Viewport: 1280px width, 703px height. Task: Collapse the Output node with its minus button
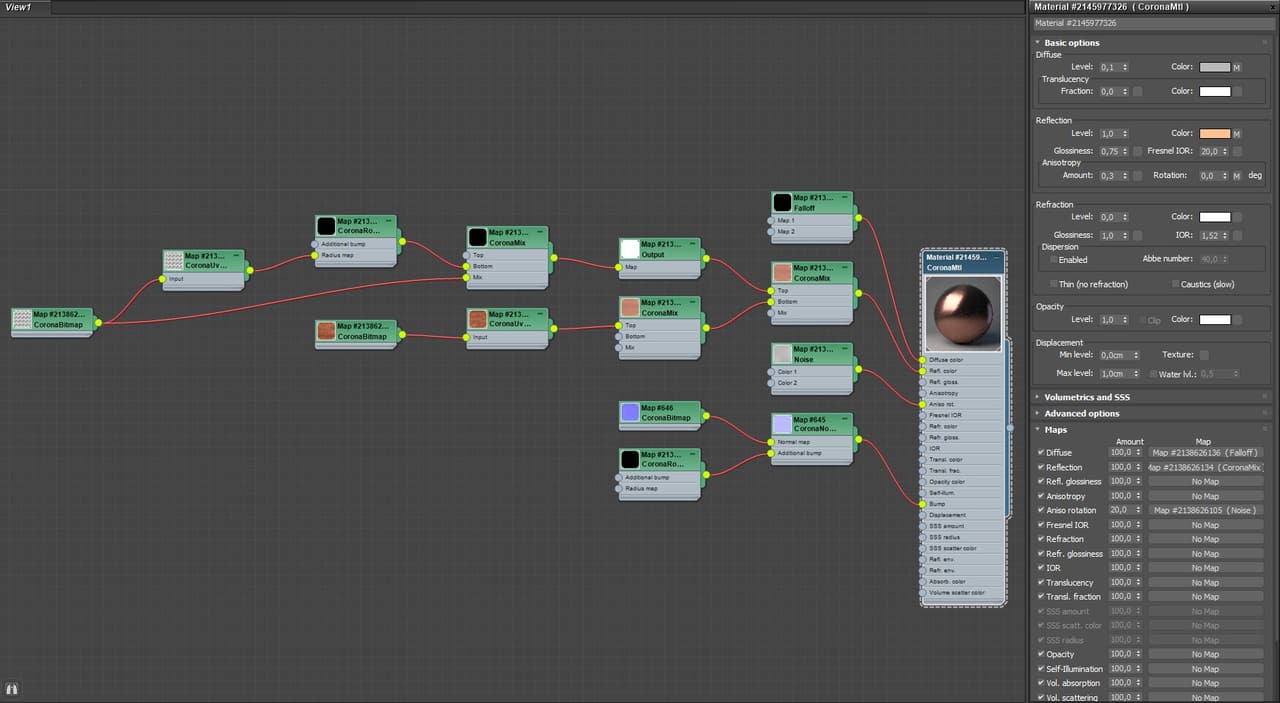click(693, 244)
